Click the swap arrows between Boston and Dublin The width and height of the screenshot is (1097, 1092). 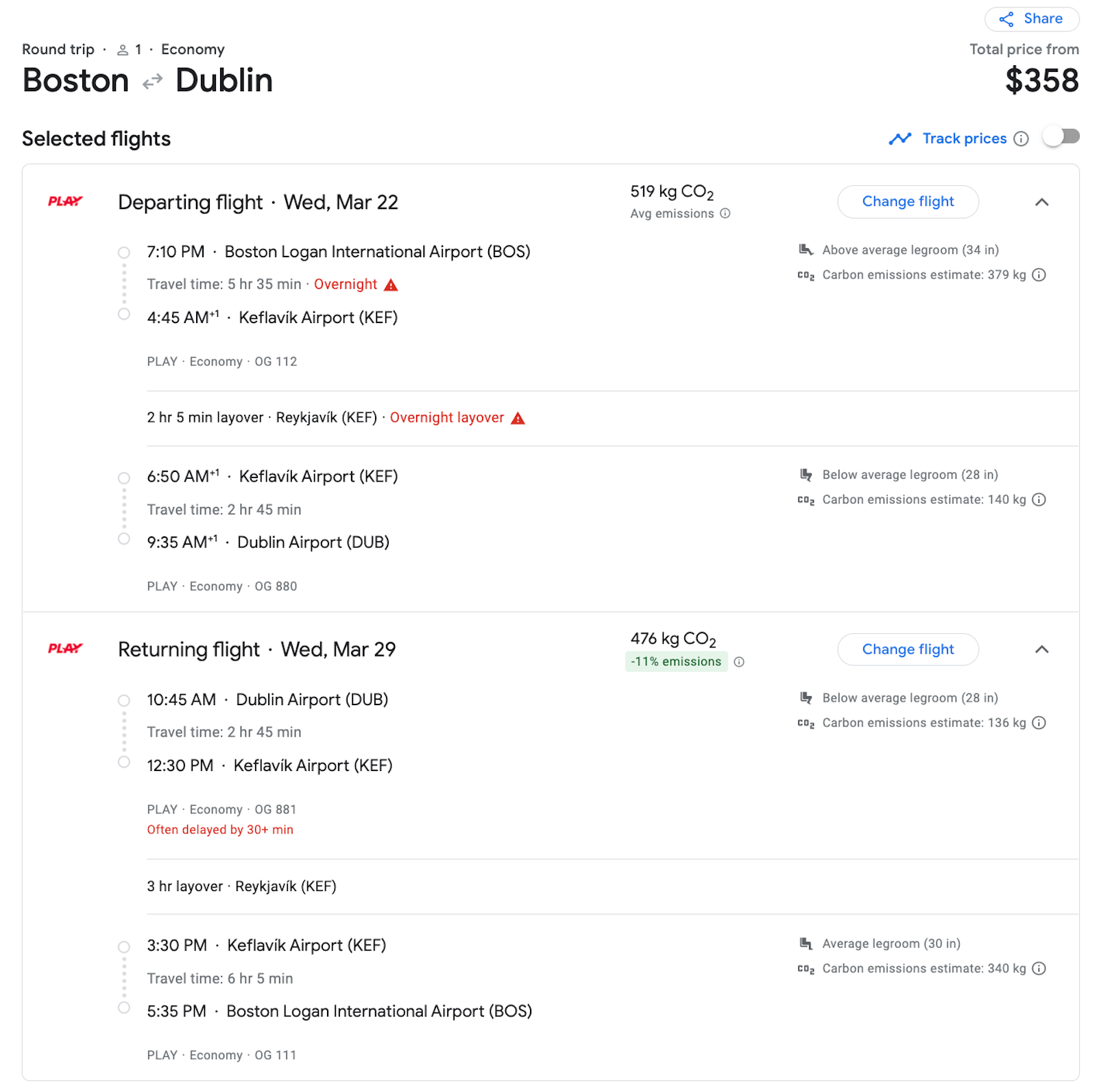[x=152, y=80]
